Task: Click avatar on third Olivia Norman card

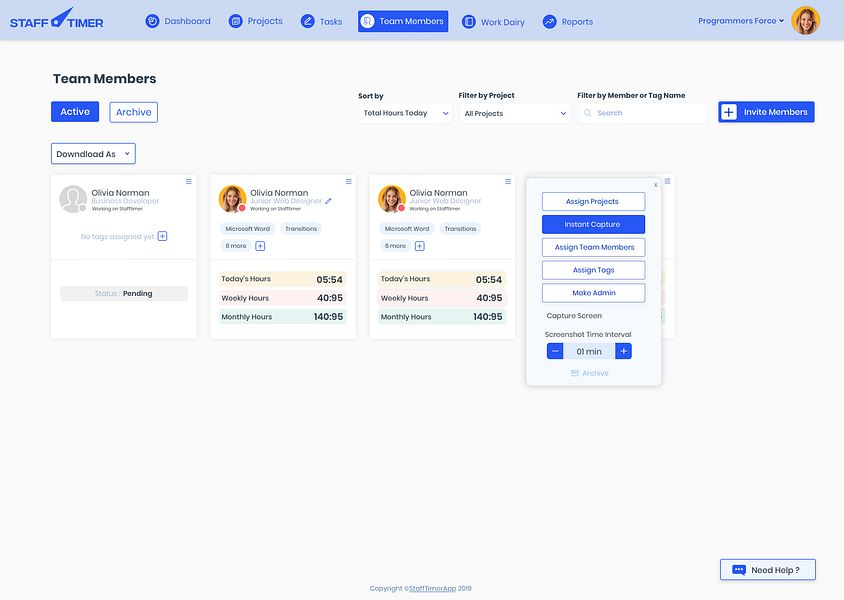Action: 392,199
